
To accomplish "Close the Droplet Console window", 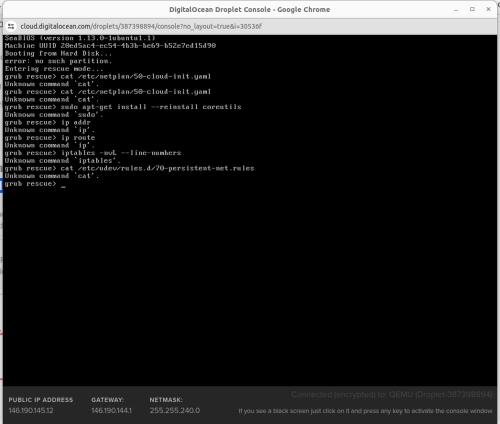I will click(x=488, y=9).
